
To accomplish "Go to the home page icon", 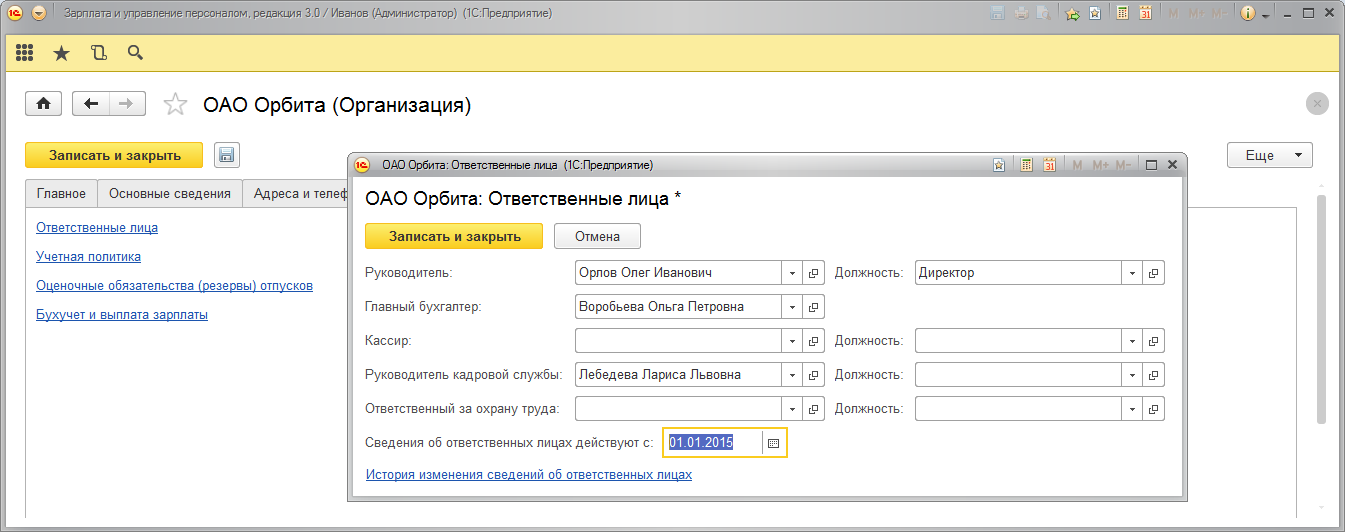I will (44, 104).
